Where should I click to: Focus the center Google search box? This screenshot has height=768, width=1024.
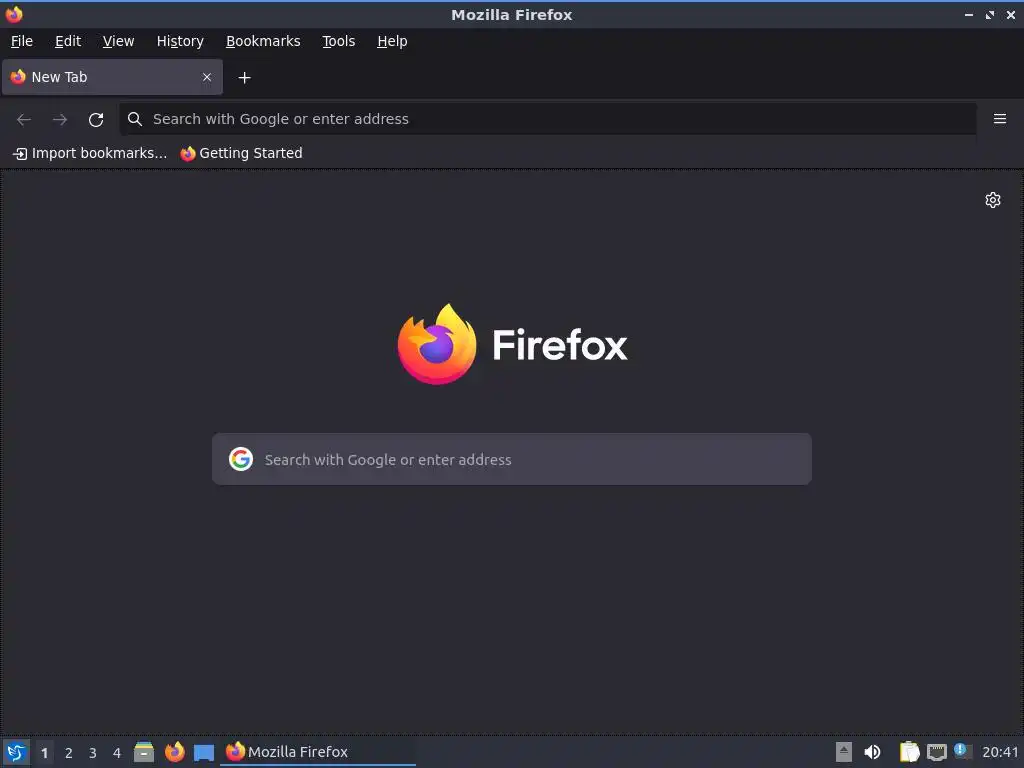point(512,459)
